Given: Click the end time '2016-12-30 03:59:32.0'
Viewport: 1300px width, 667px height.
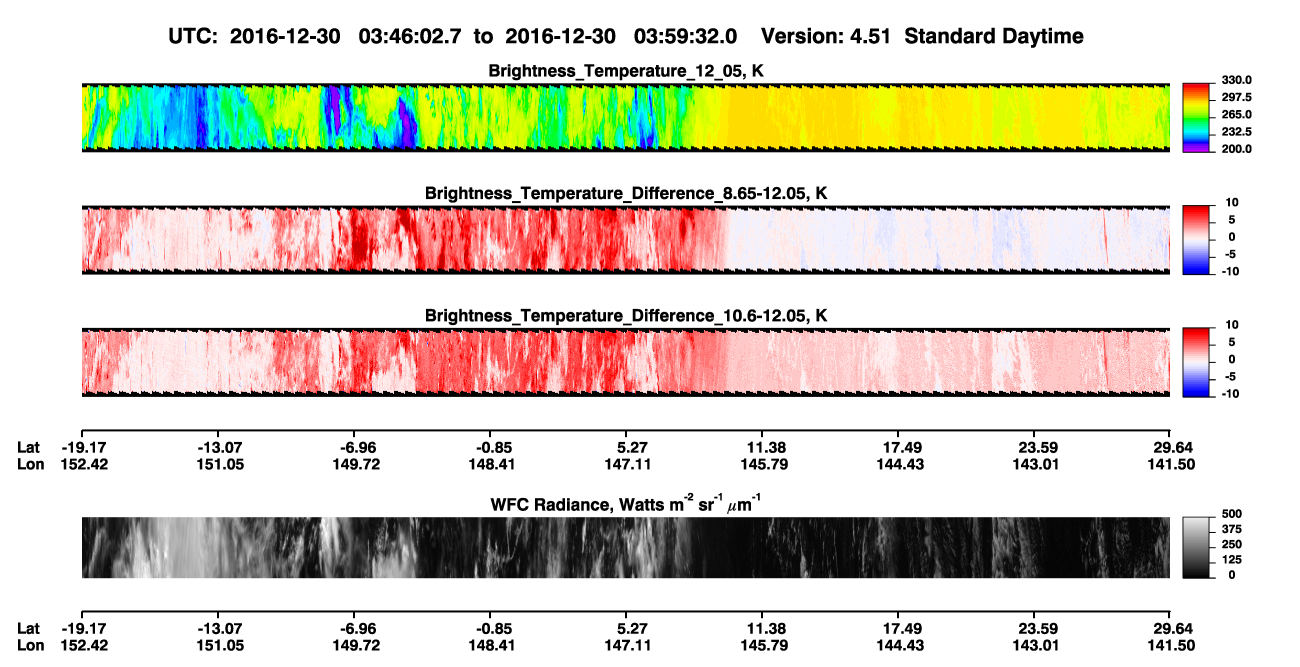Looking at the screenshot, I should 621,36.
